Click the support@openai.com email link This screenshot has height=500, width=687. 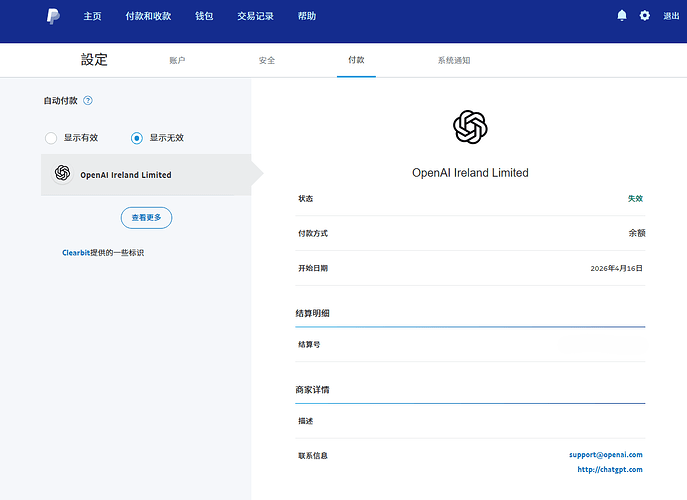[606, 455]
